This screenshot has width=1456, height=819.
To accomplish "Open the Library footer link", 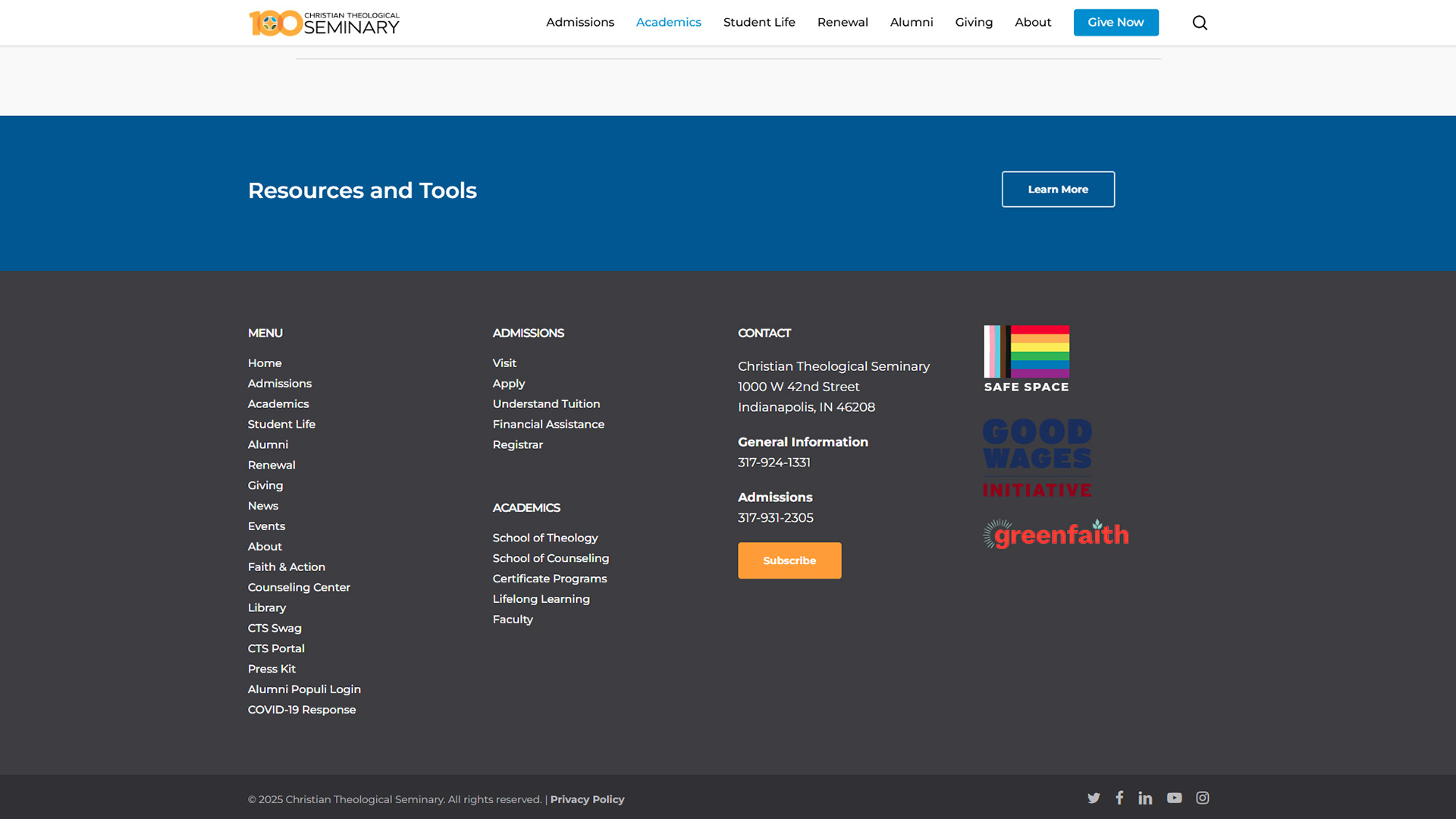I will coord(267,608).
